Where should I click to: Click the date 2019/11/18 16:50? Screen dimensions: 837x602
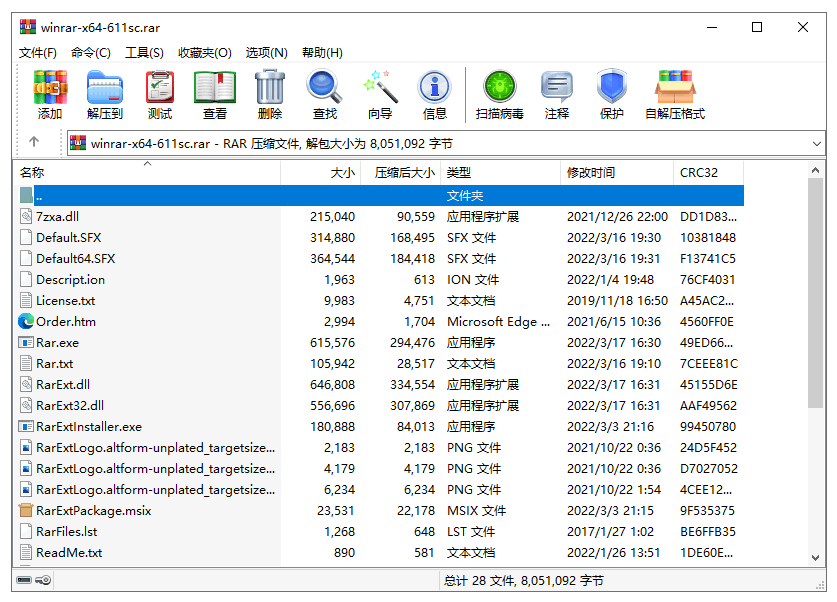617,300
